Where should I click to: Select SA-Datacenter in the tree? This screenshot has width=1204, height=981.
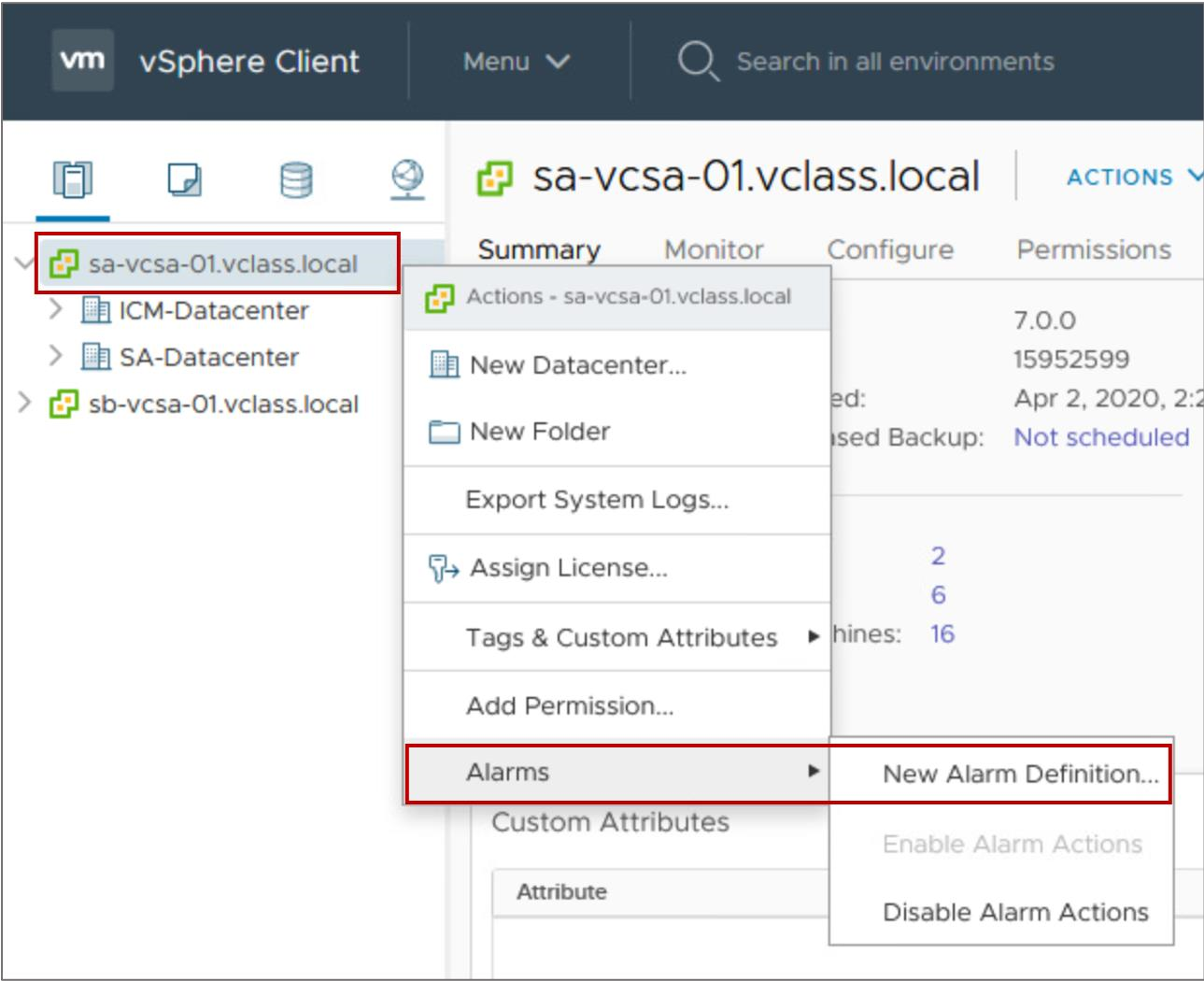click(209, 357)
